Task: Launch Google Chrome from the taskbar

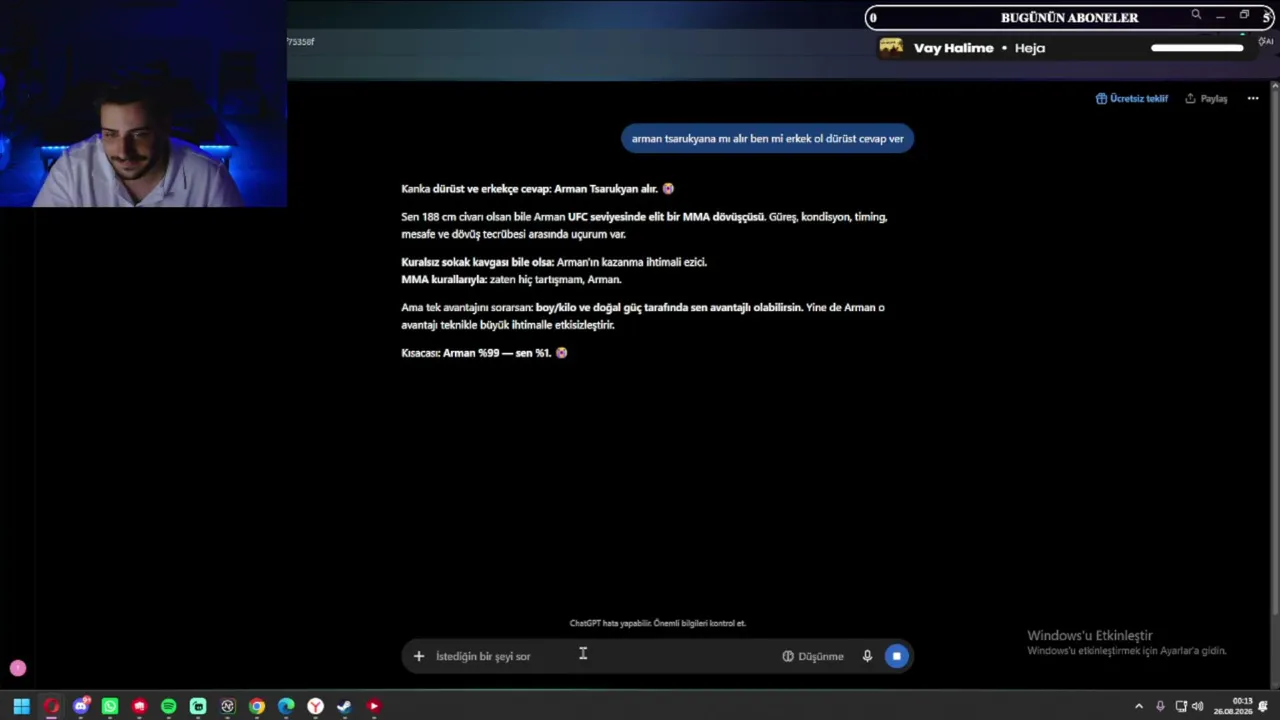Action: click(257, 707)
